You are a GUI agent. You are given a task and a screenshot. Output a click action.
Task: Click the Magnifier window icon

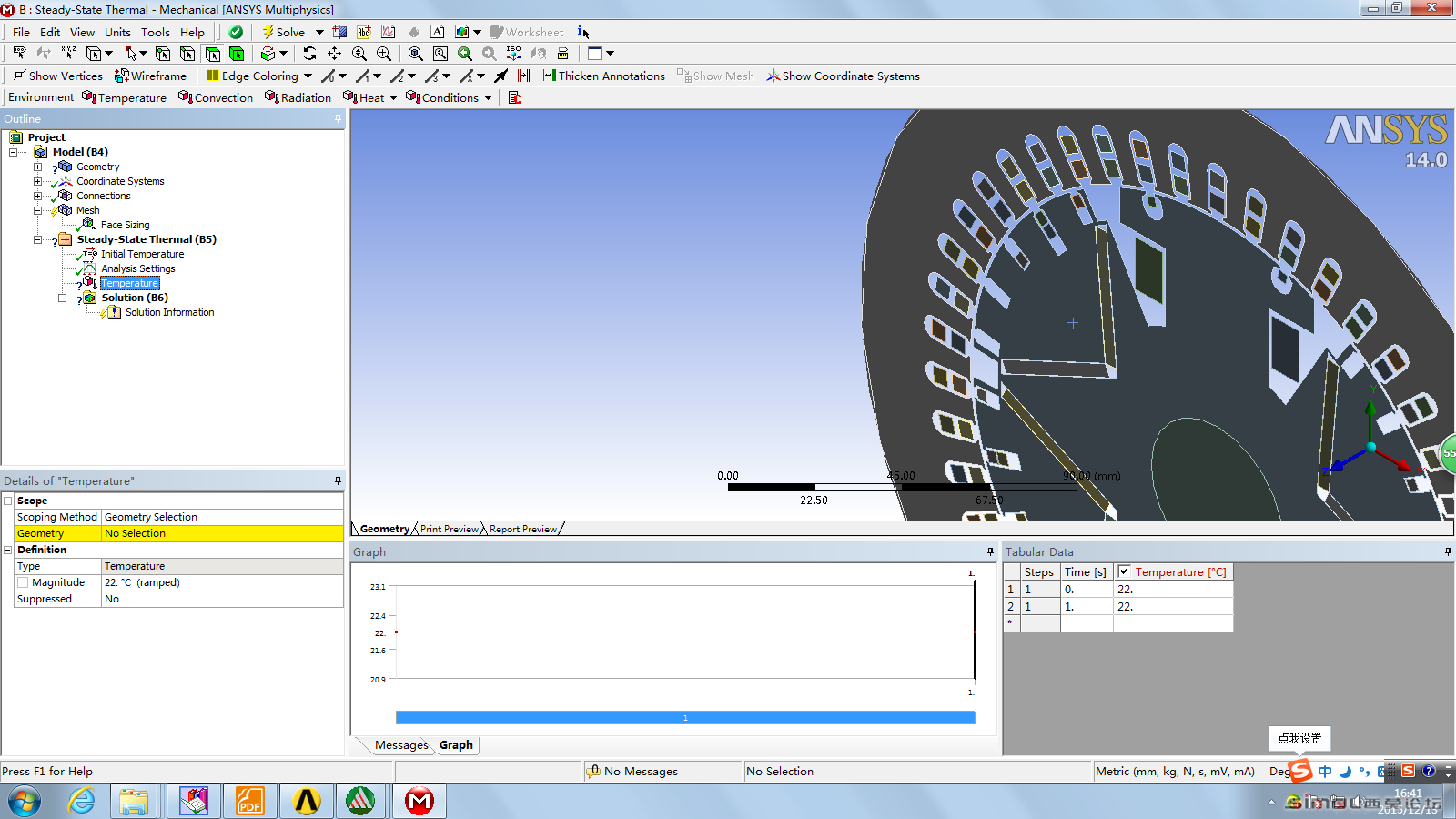(440, 54)
